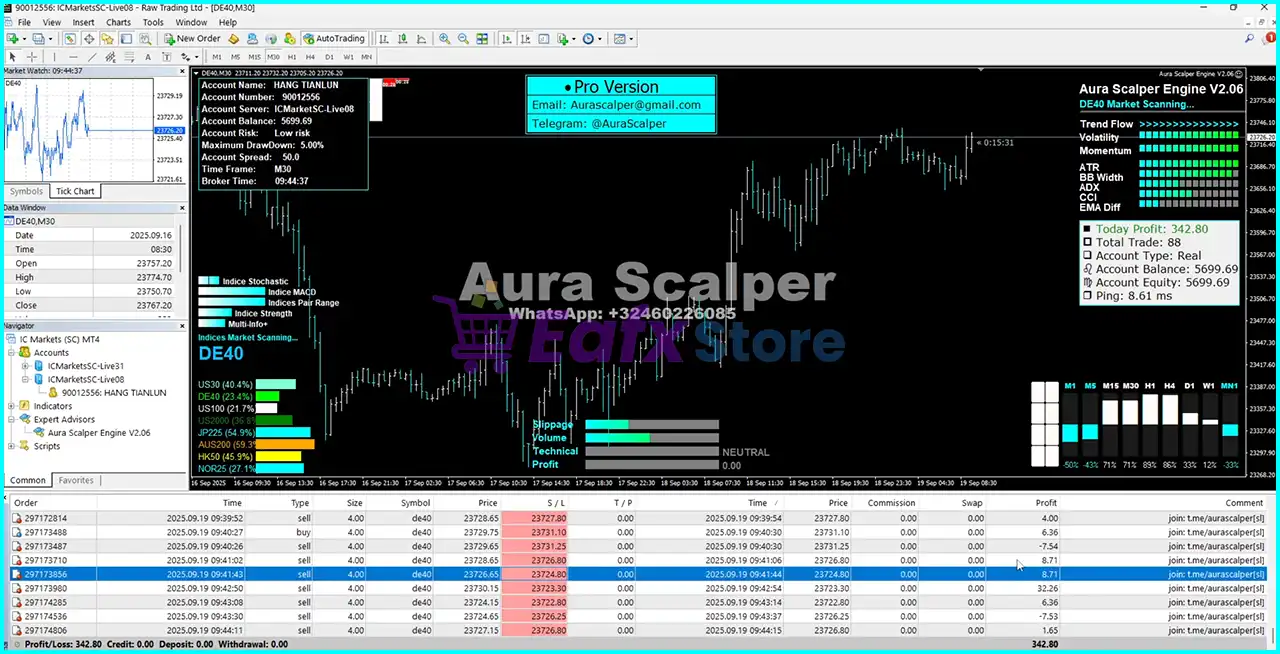Tile chart windows icon

pos(482,39)
